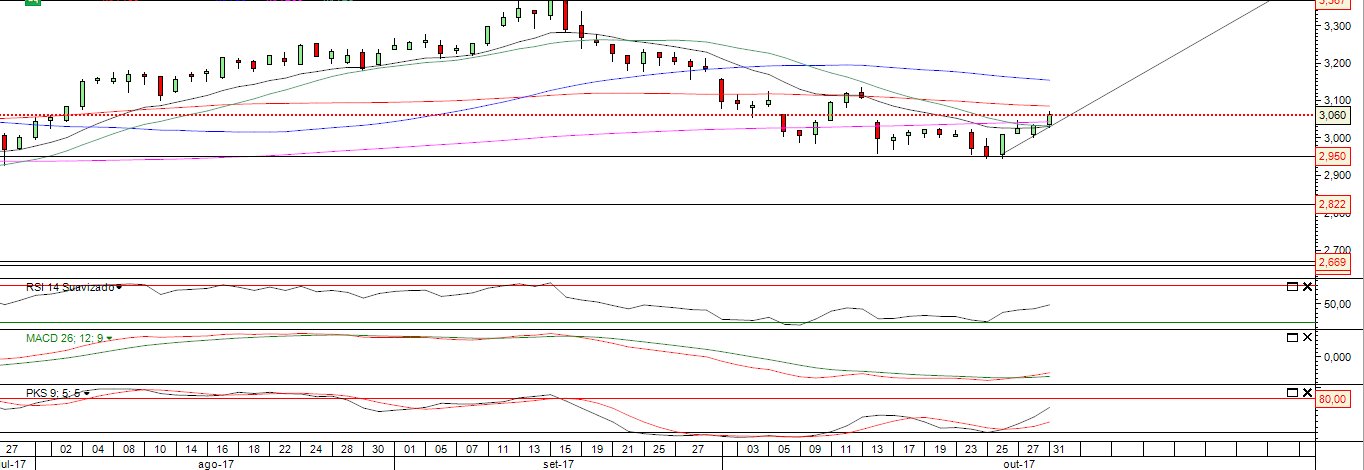Image resolution: width=1364 pixels, height=470 pixels.
Task: Click the ago-17 month label on time axis
Action: tap(216, 464)
